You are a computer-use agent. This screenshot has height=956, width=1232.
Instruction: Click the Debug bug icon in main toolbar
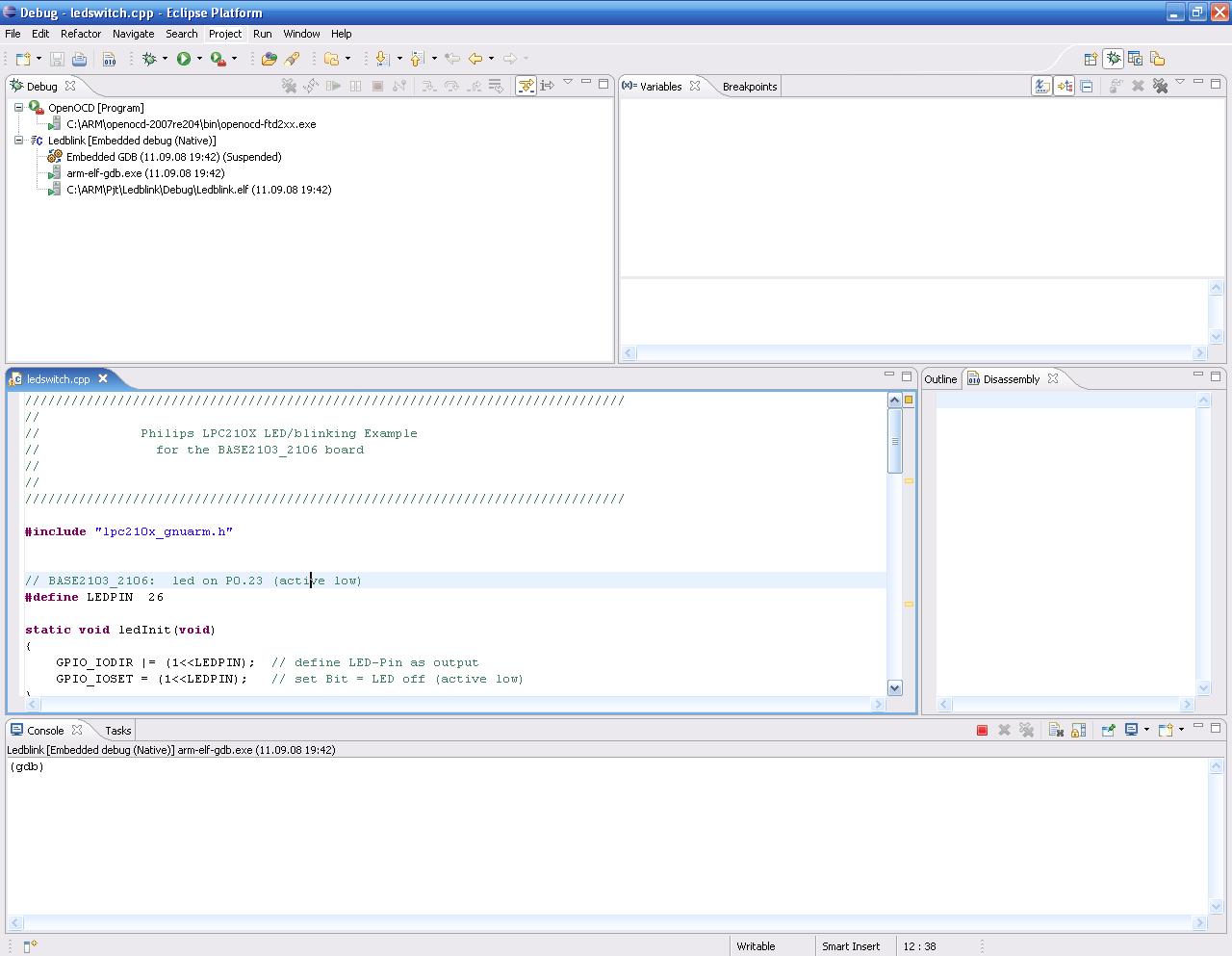(x=149, y=59)
